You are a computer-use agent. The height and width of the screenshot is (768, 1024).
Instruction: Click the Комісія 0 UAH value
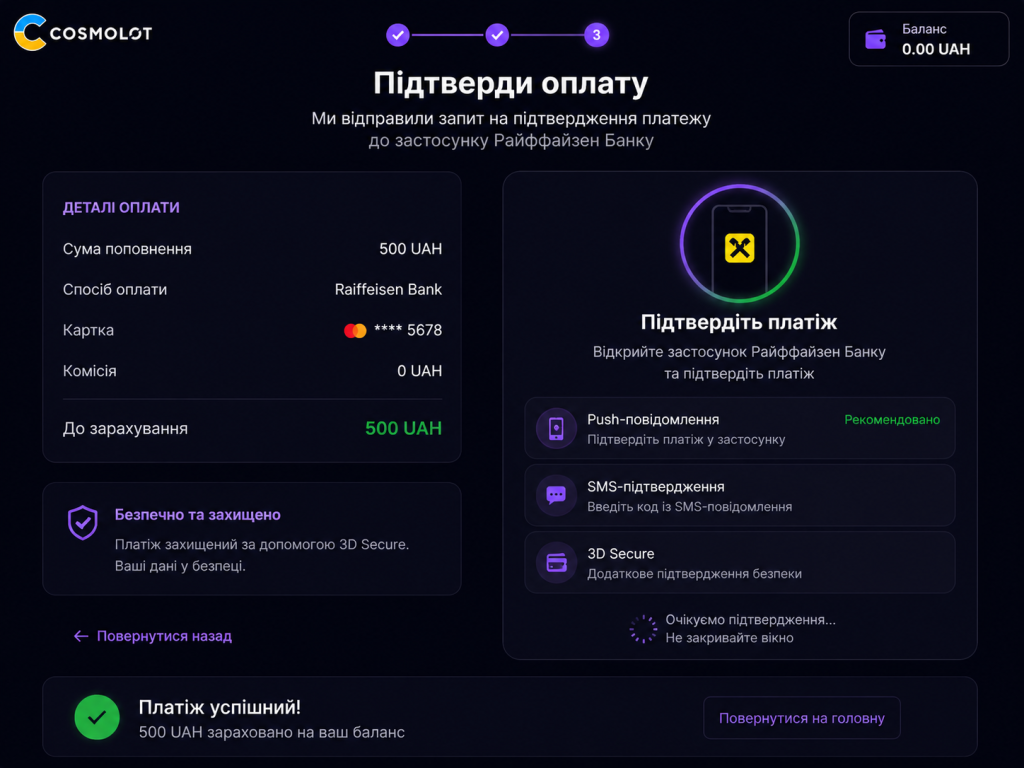[x=419, y=371]
